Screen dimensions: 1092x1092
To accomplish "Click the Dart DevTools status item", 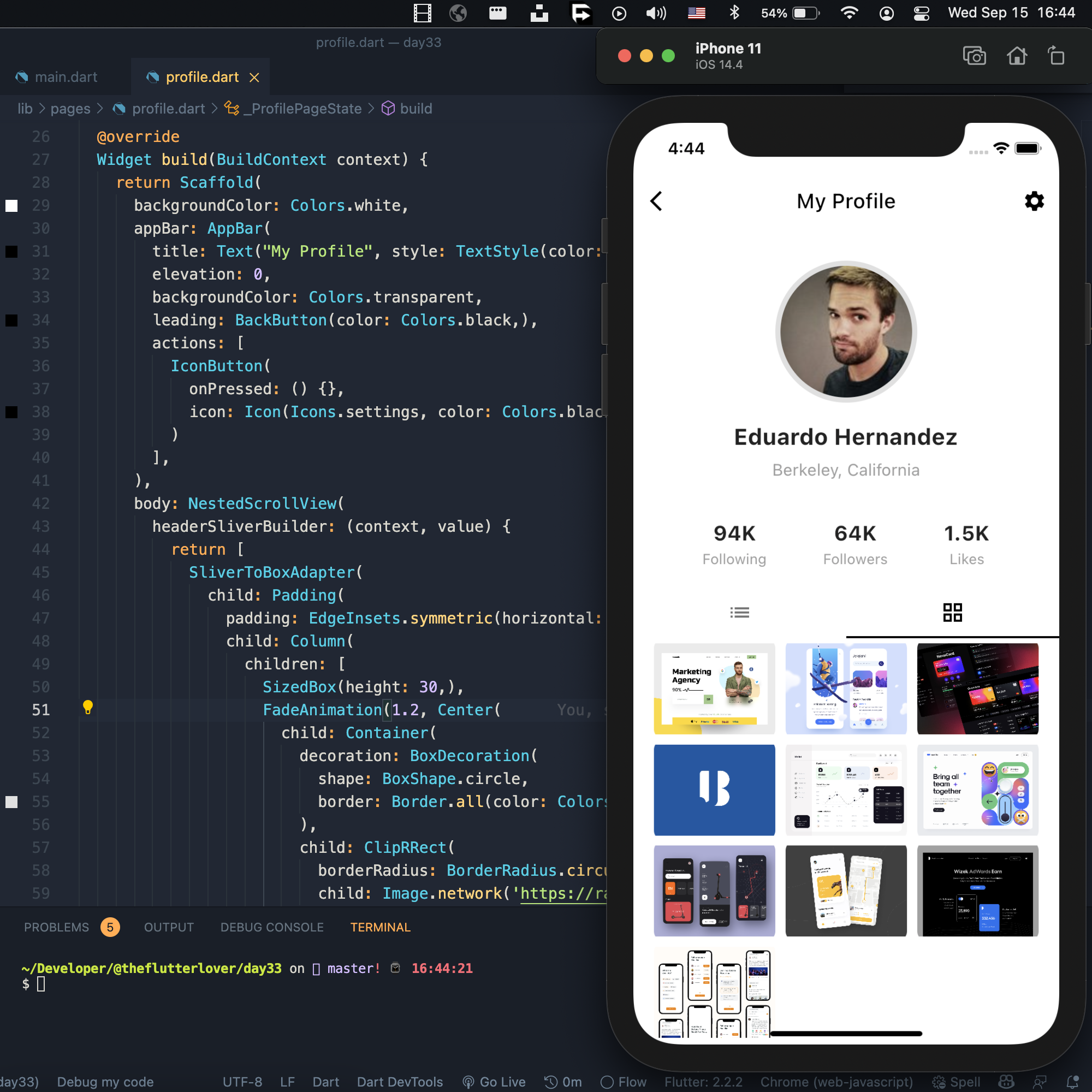I will point(400,1082).
